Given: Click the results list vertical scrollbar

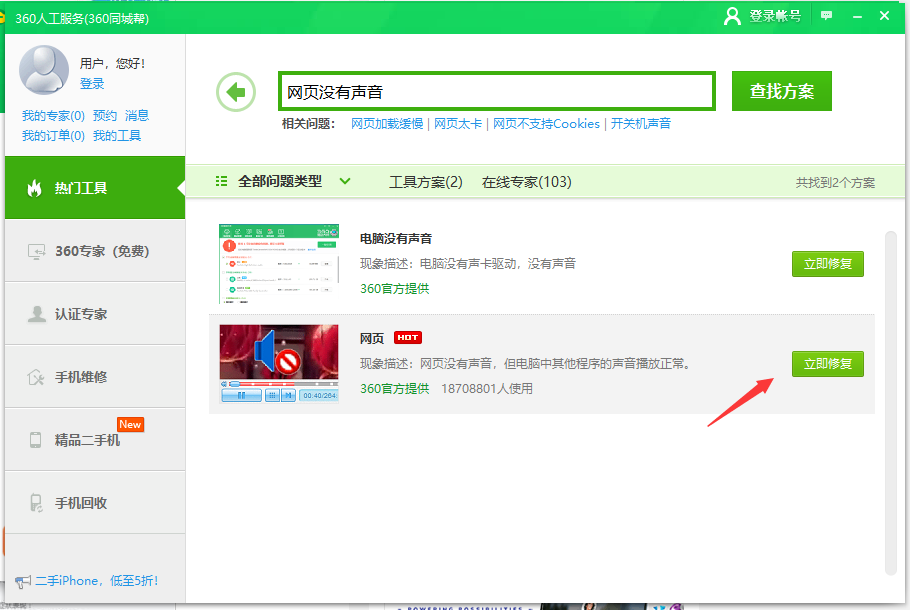Looking at the screenshot, I should pos(891,403).
